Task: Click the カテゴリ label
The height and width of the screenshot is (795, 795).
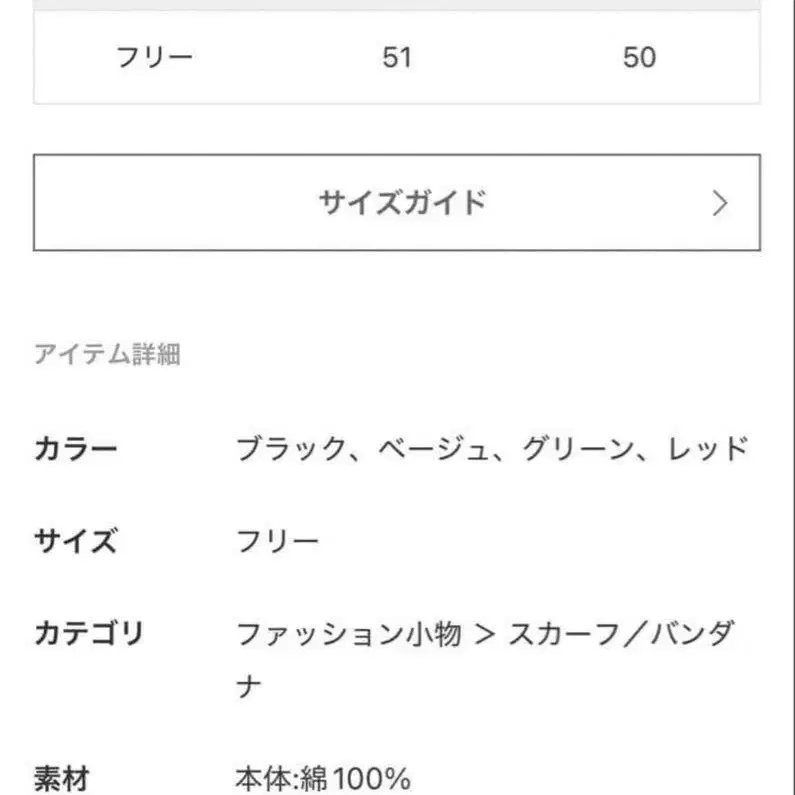Action: [90, 633]
